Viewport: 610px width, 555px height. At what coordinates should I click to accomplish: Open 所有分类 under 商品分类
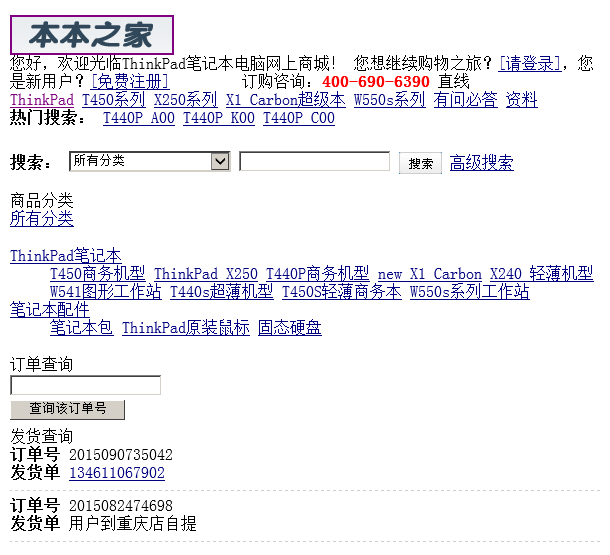(x=42, y=218)
